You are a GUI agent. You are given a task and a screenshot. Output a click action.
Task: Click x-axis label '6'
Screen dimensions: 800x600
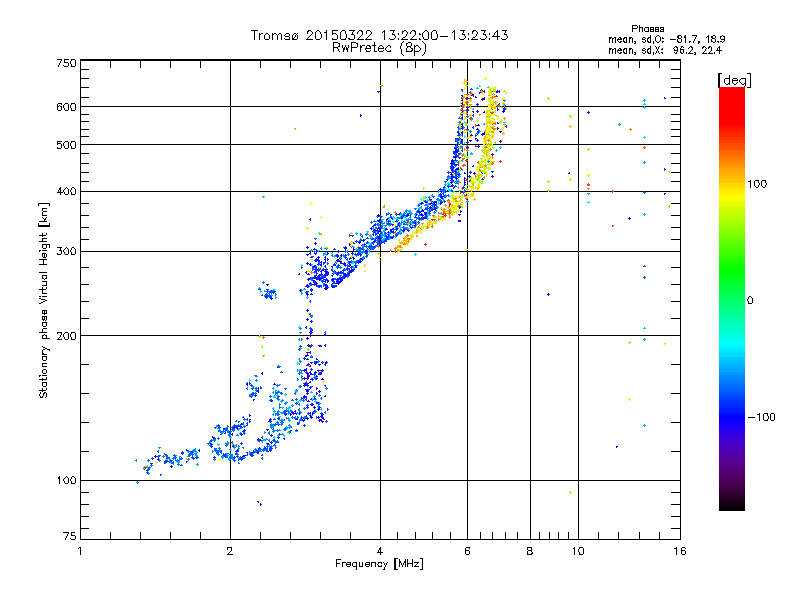467,551
